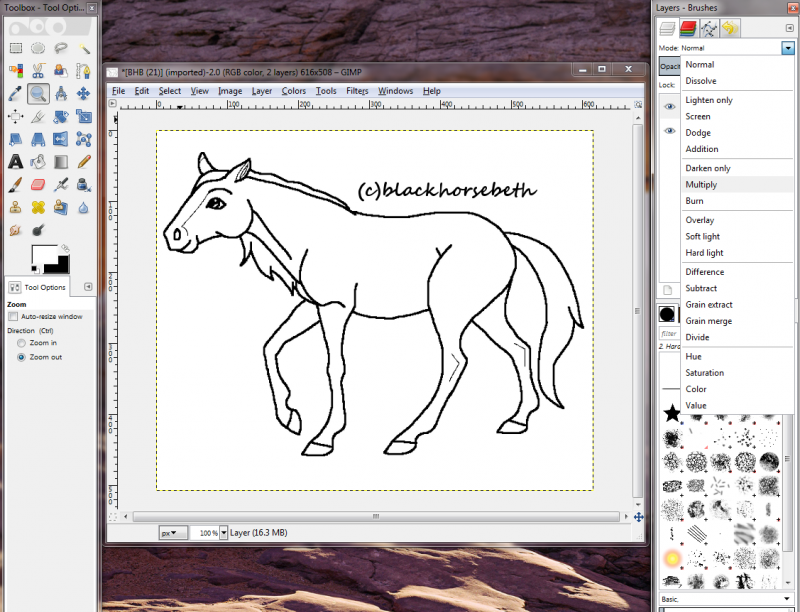
Task: Toggle visibility eye of the lower layer
Action: click(x=670, y=131)
